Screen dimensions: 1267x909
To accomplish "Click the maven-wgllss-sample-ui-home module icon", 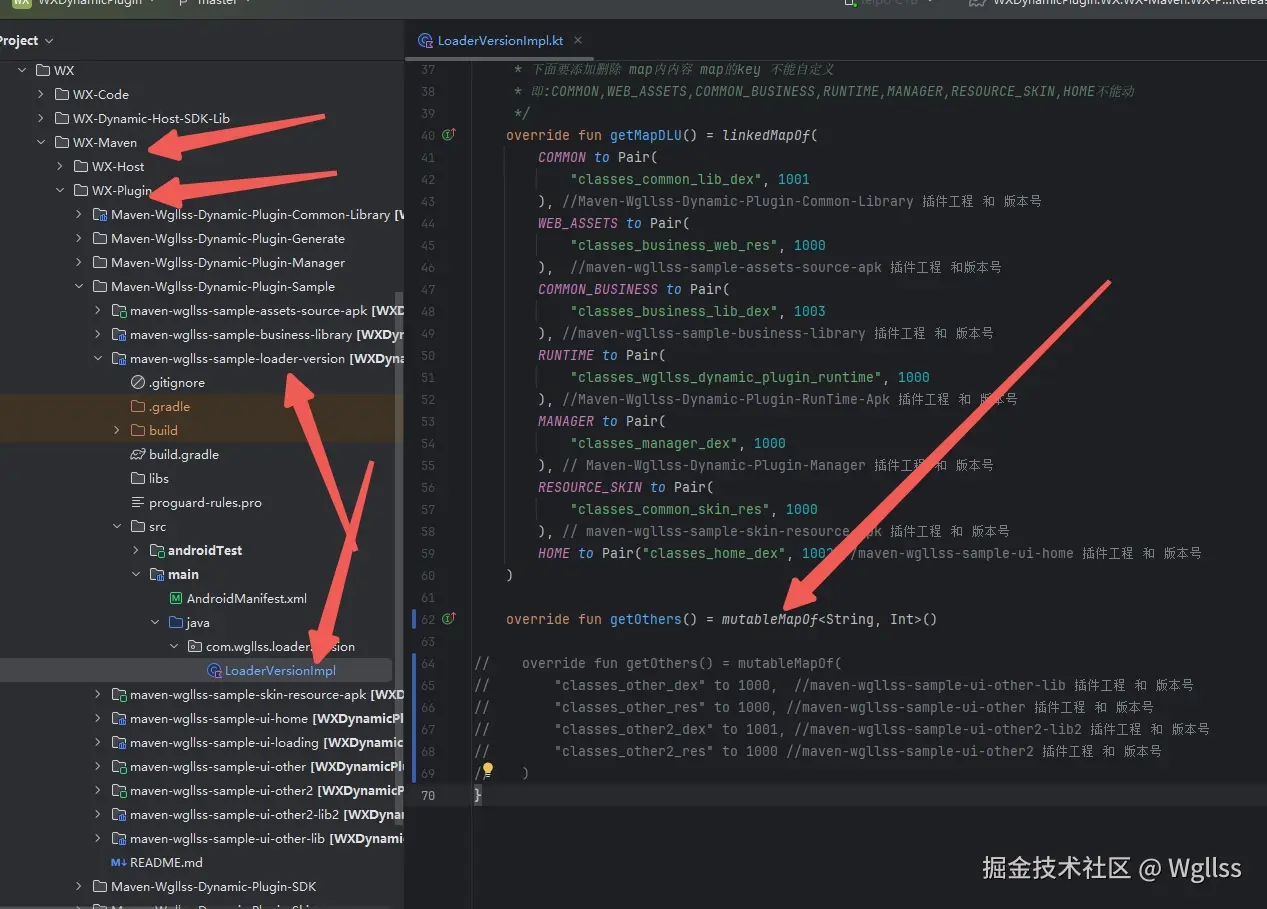I will point(119,719).
